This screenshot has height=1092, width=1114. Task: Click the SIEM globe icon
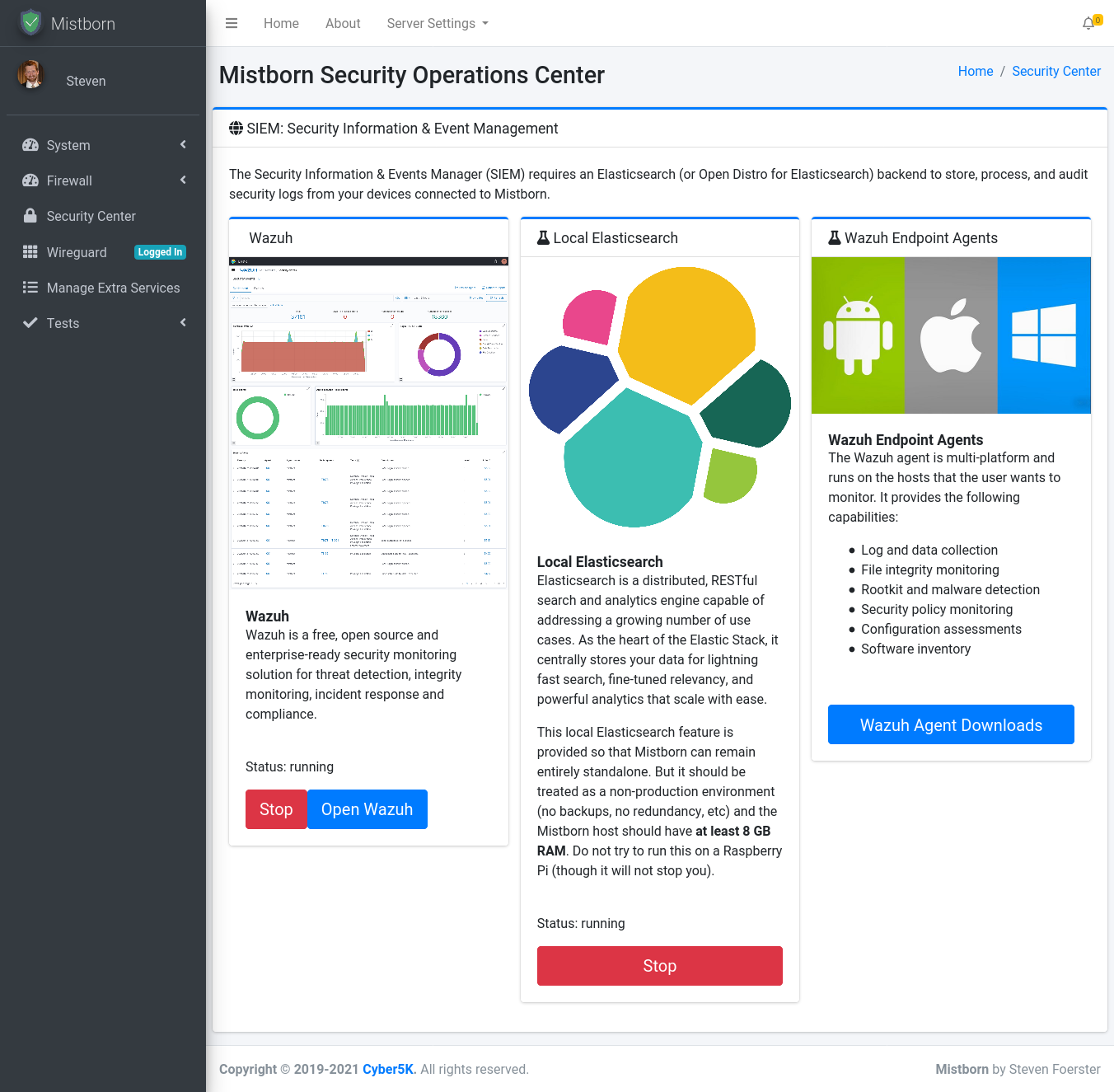tap(236, 129)
